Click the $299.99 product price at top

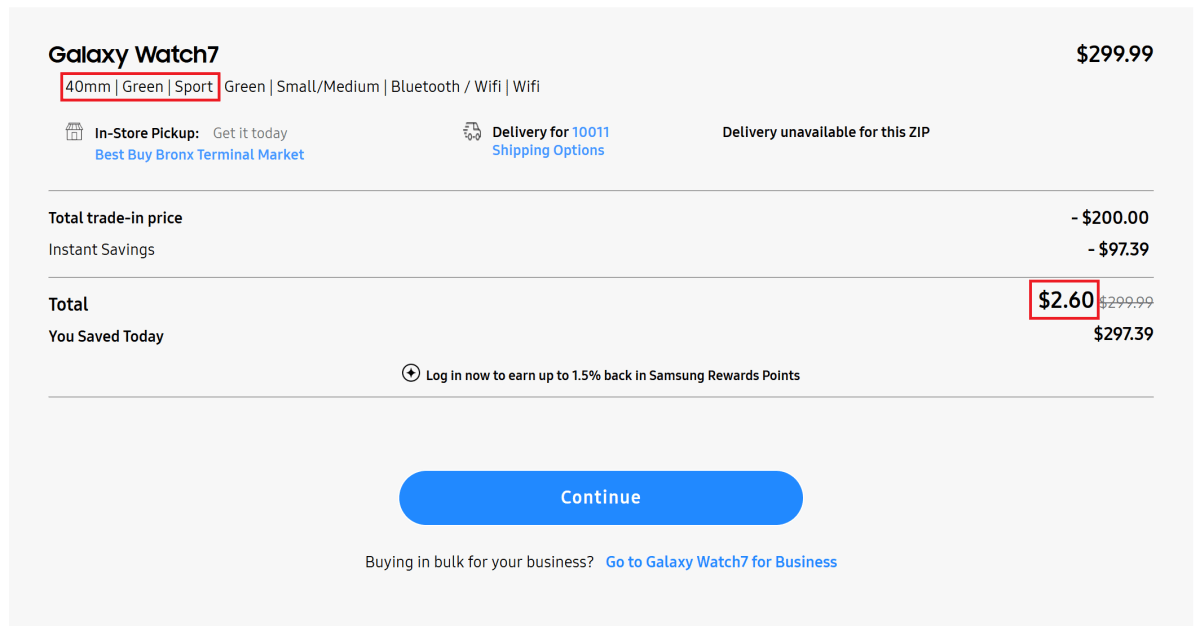tap(1114, 54)
